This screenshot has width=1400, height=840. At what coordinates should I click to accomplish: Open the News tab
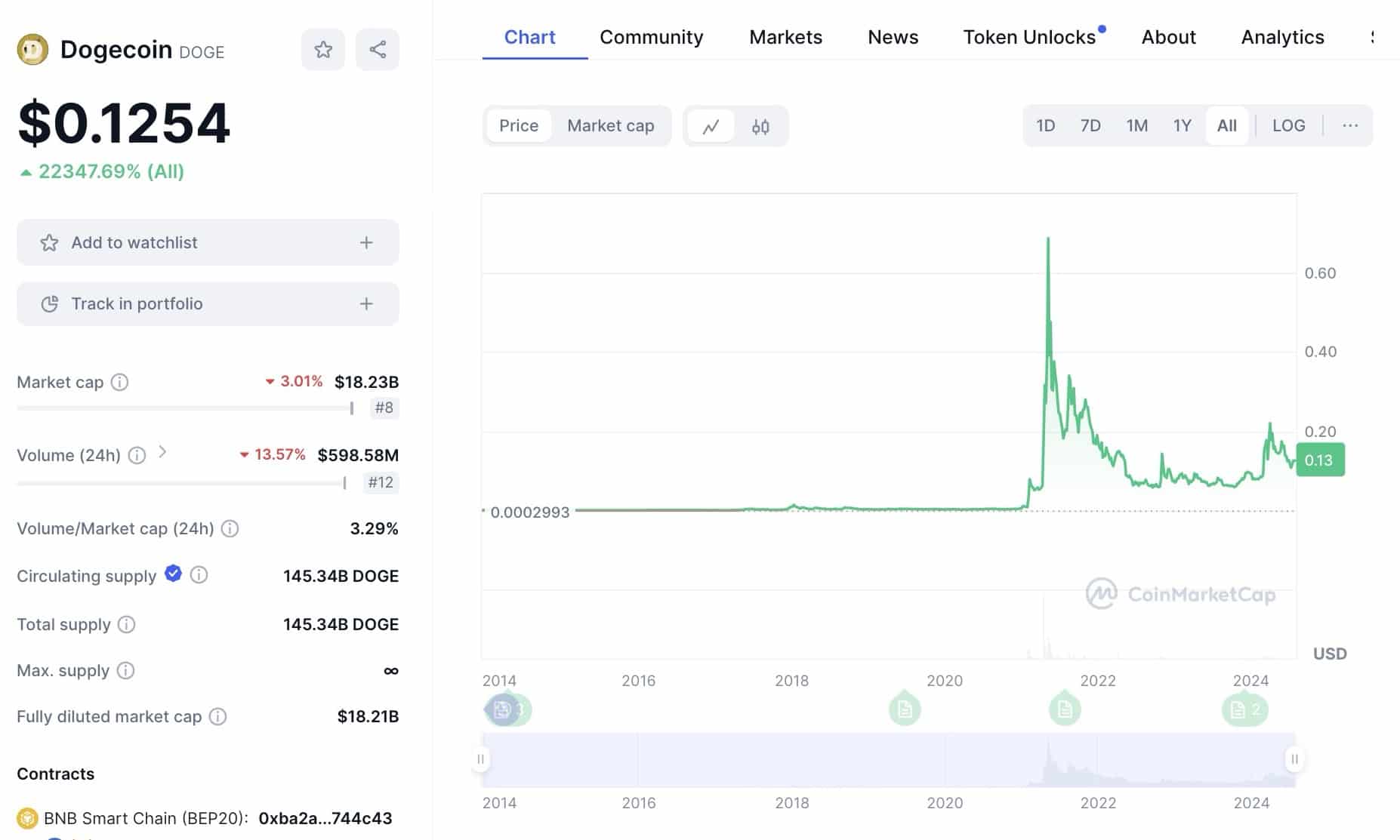point(893,37)
